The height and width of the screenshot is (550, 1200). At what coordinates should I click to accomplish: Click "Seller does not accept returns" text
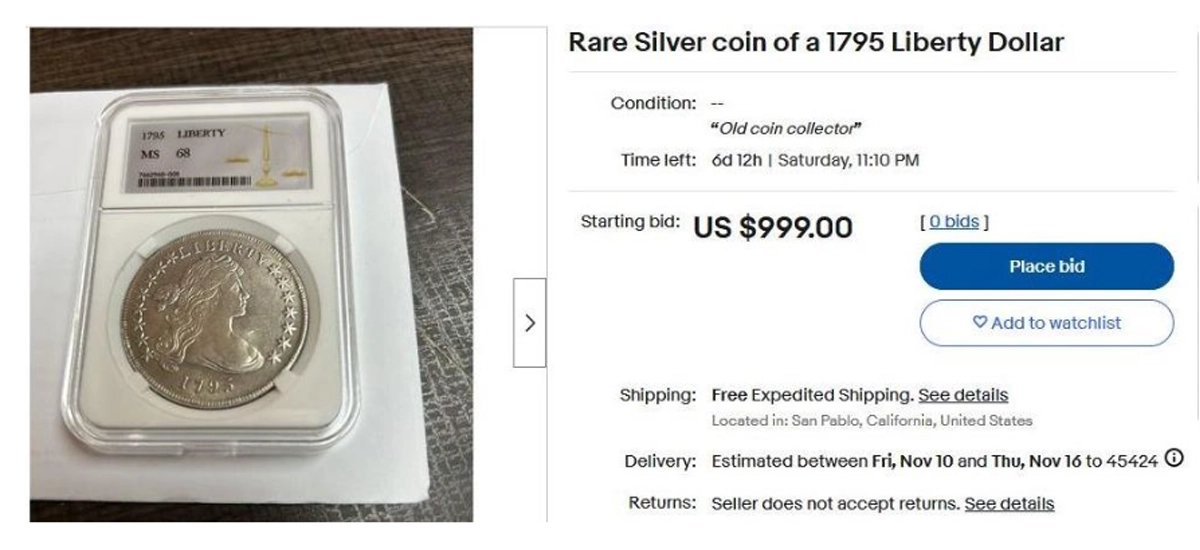pos(835,503)
